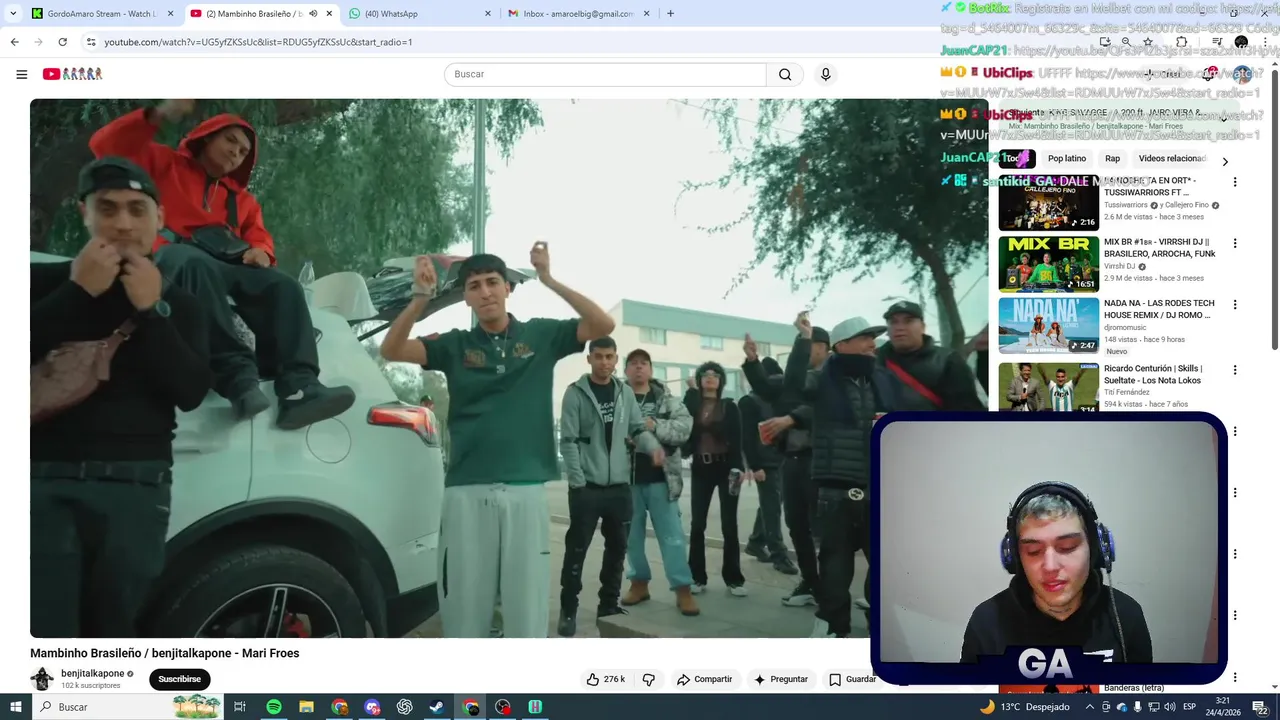Open the Windows notification center

tap(1261, 707)
